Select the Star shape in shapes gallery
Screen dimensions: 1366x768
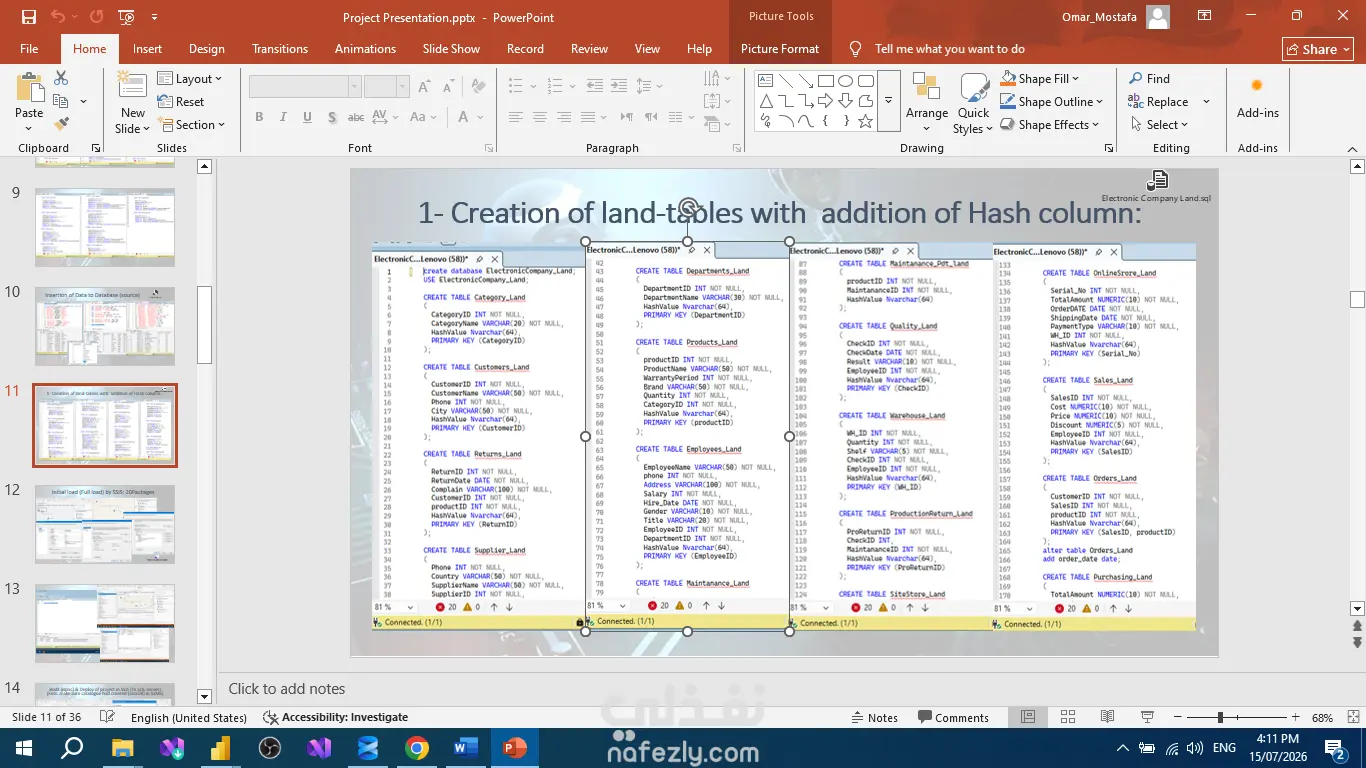(x=866, y=121)
